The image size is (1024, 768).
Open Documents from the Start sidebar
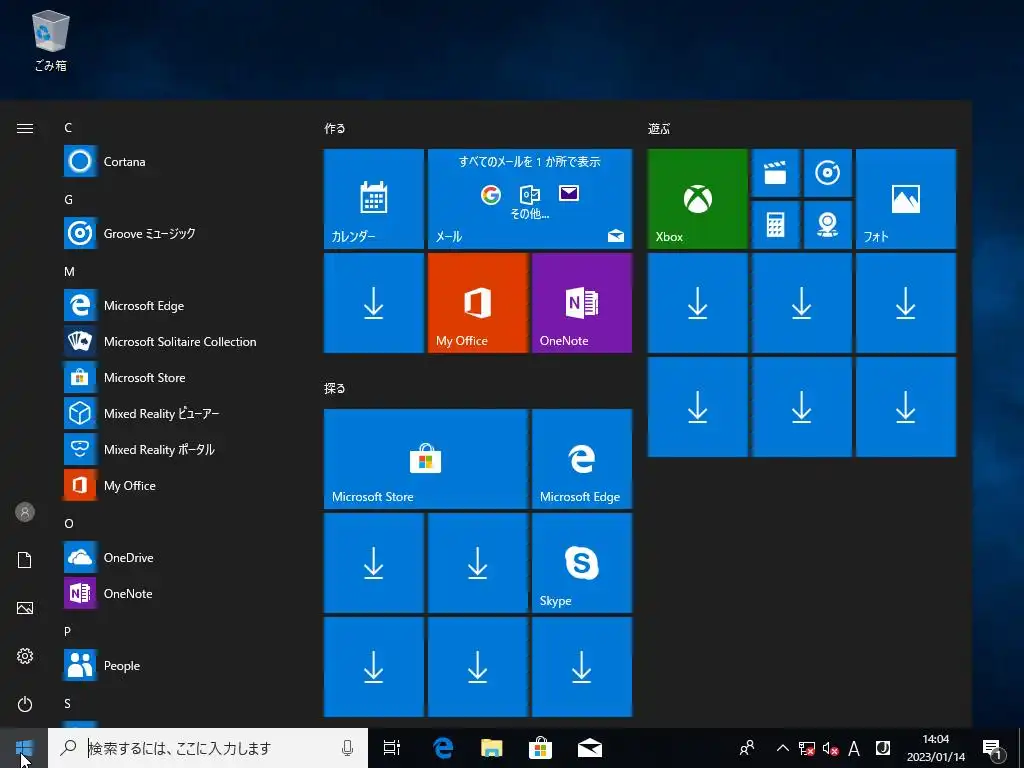coord(25,560)
